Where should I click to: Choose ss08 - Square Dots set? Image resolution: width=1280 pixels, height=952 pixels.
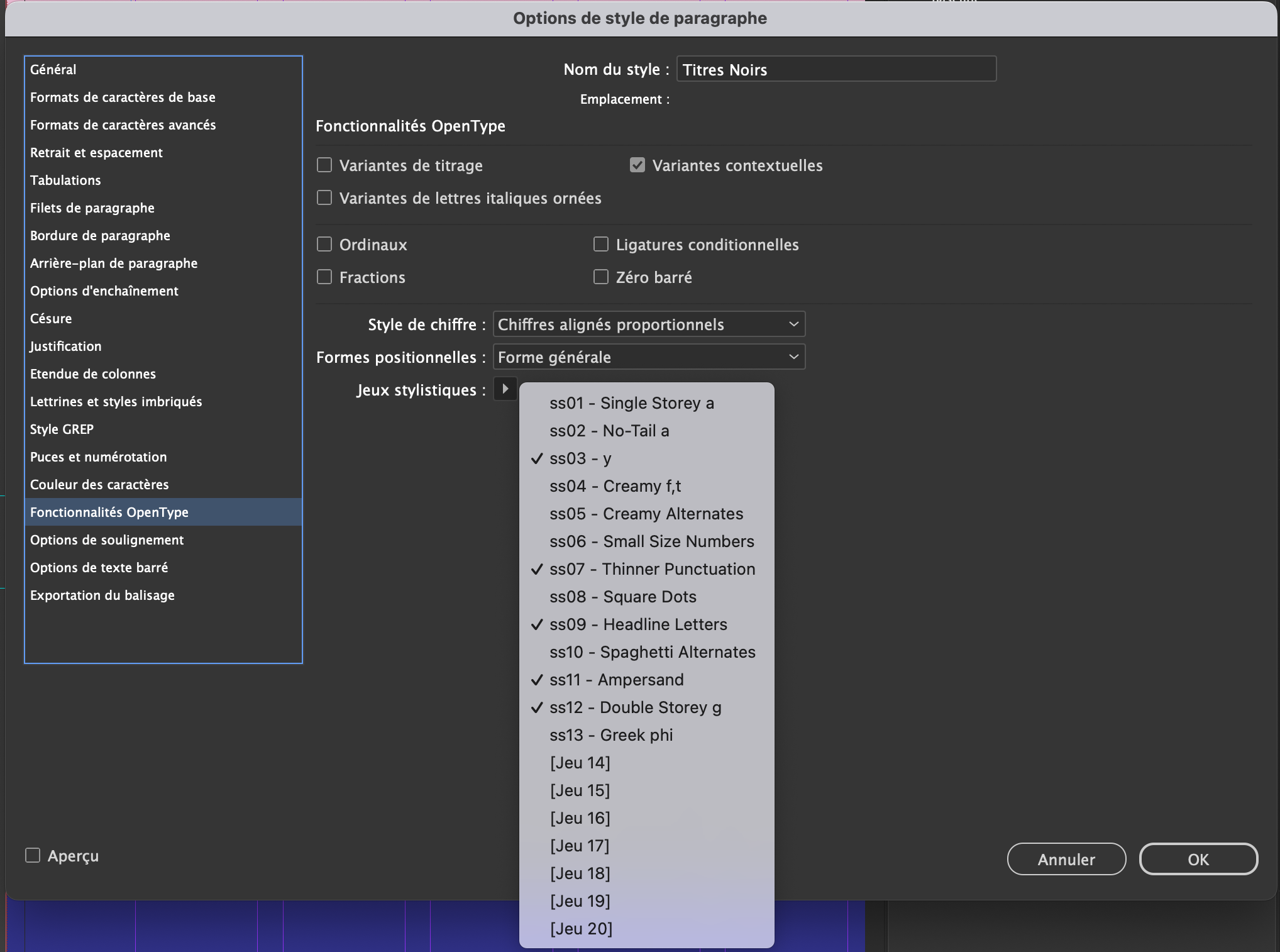pos(622,597)
